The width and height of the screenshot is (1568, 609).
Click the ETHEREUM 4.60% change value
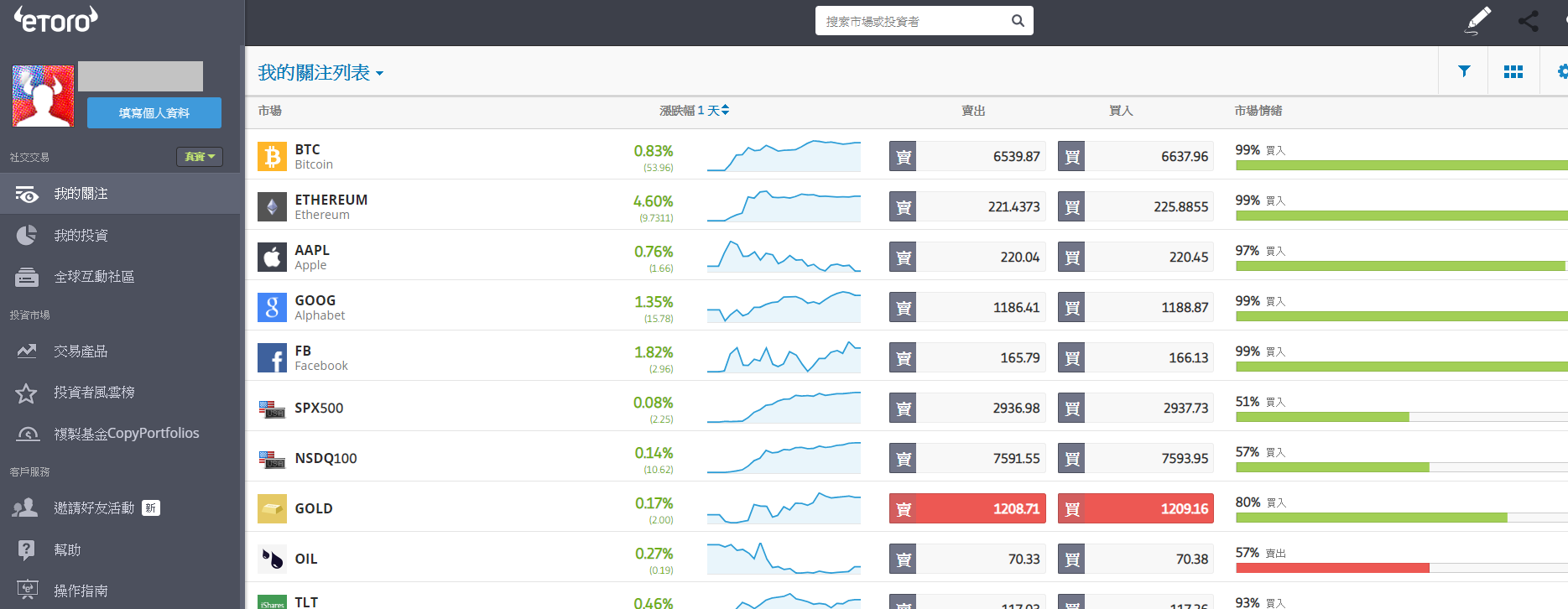point(653,201)
